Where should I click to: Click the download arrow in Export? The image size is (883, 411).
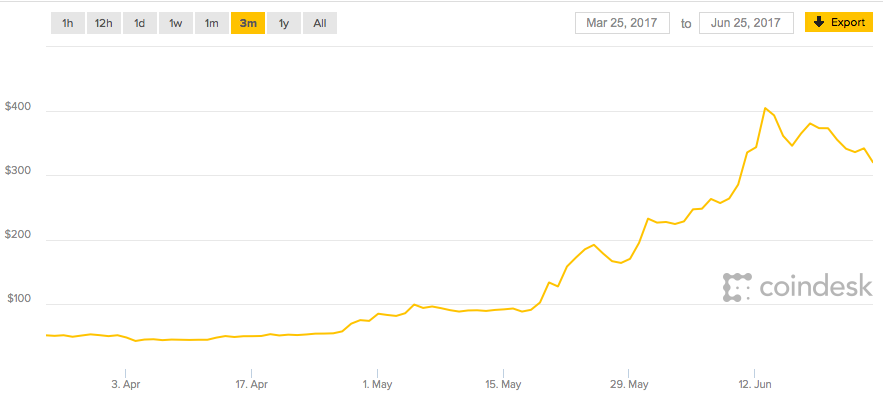(819, 23)
